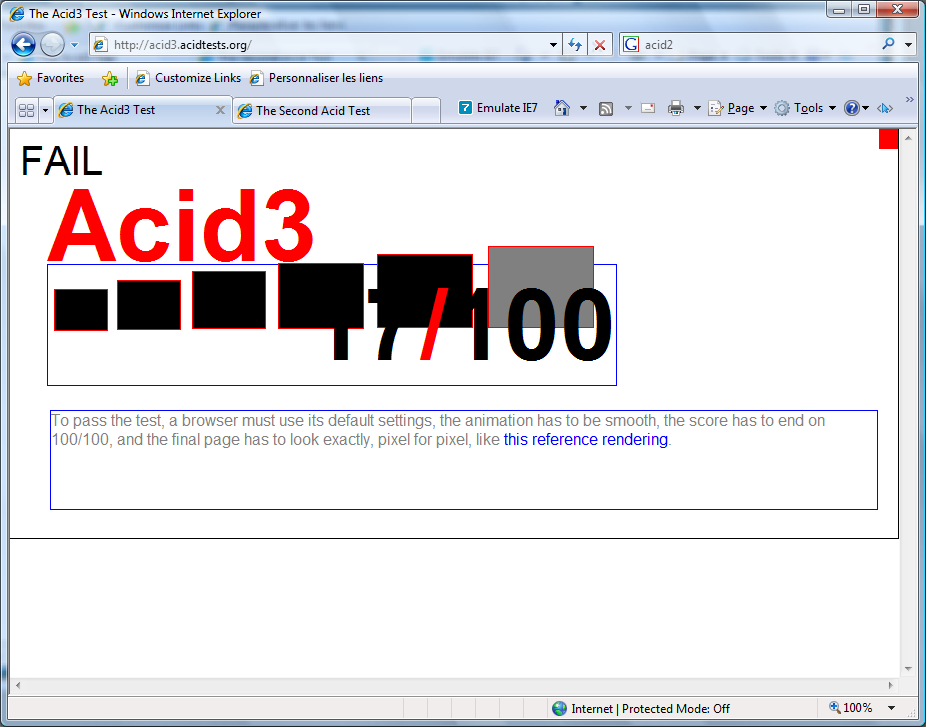The image size is (926, 727).
Task: Click the Add to Favorites Bar star icon
Action: [110, 78]
